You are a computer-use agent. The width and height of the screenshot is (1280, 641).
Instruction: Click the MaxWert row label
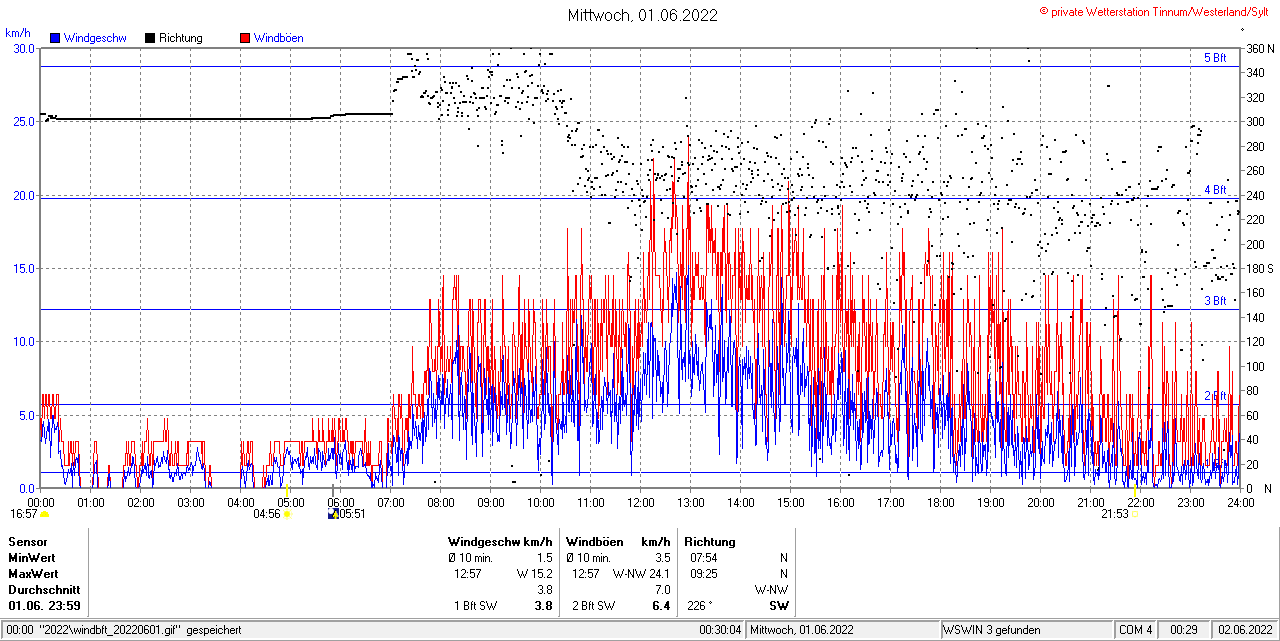coord(34,574)
